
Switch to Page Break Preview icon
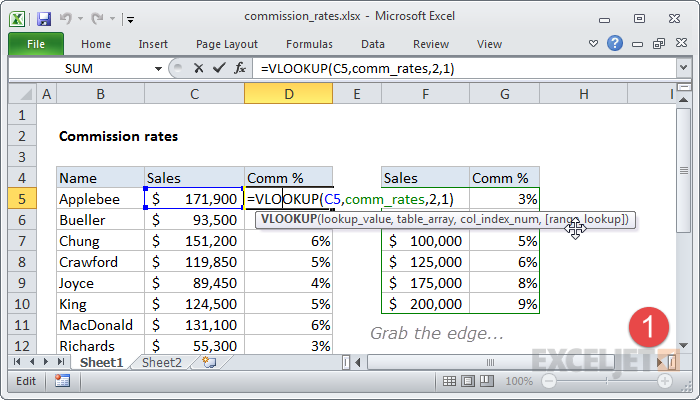[487, 381]
